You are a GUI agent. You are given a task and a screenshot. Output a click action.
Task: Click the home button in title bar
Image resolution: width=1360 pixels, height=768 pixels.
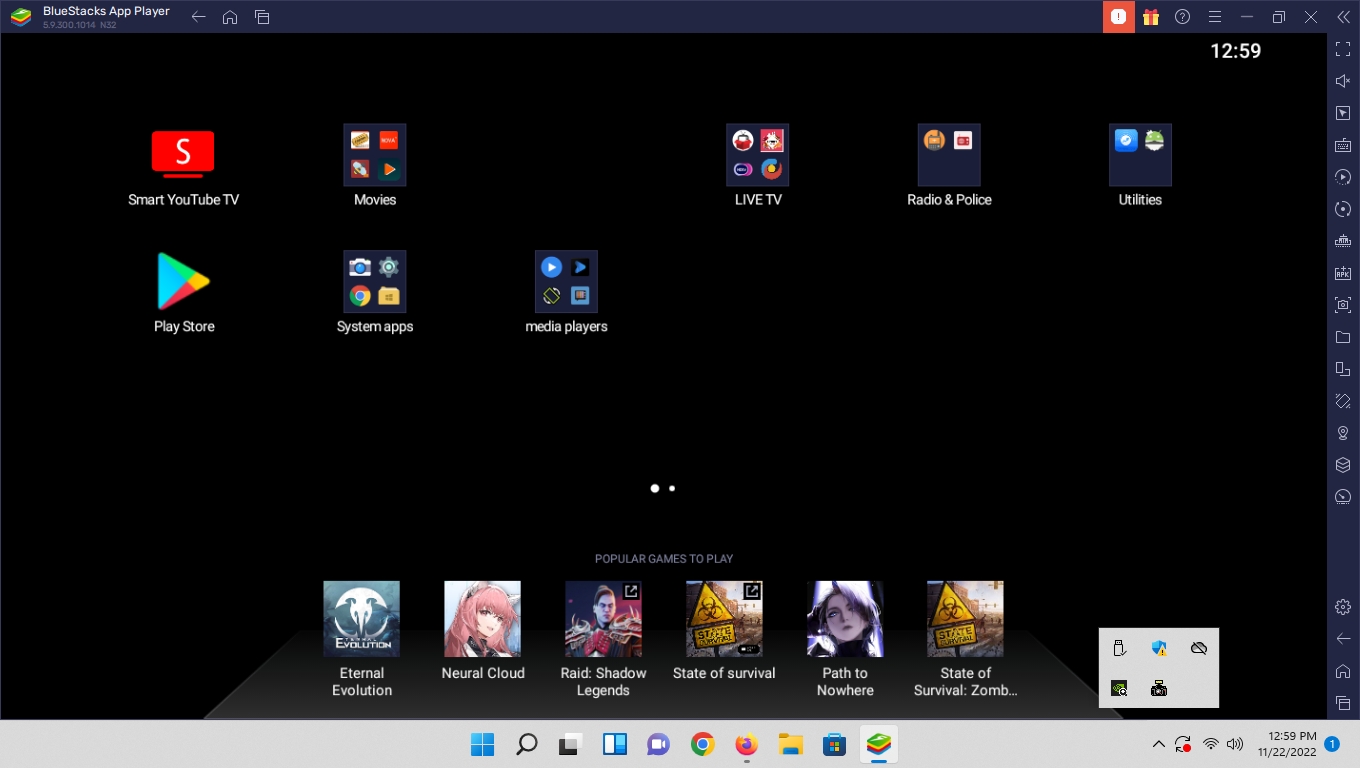[230, 17]
